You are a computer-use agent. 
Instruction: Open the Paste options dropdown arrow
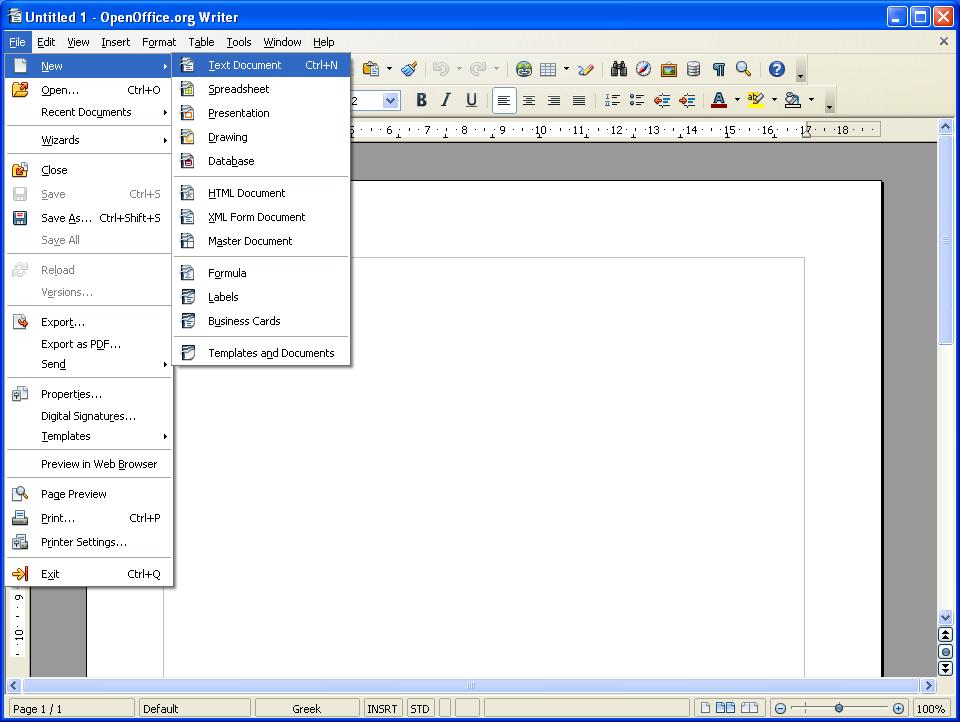(389, 69)
